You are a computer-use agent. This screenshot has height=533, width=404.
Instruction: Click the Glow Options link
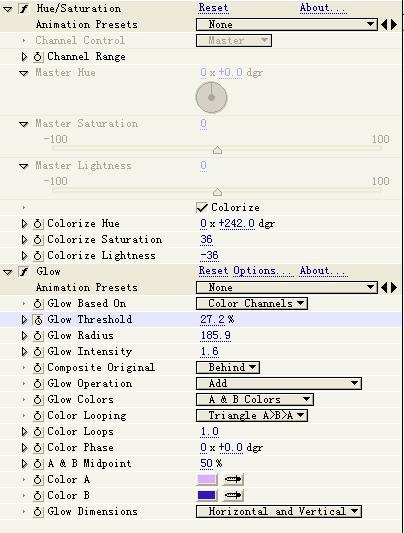click(x=262, y=271)
